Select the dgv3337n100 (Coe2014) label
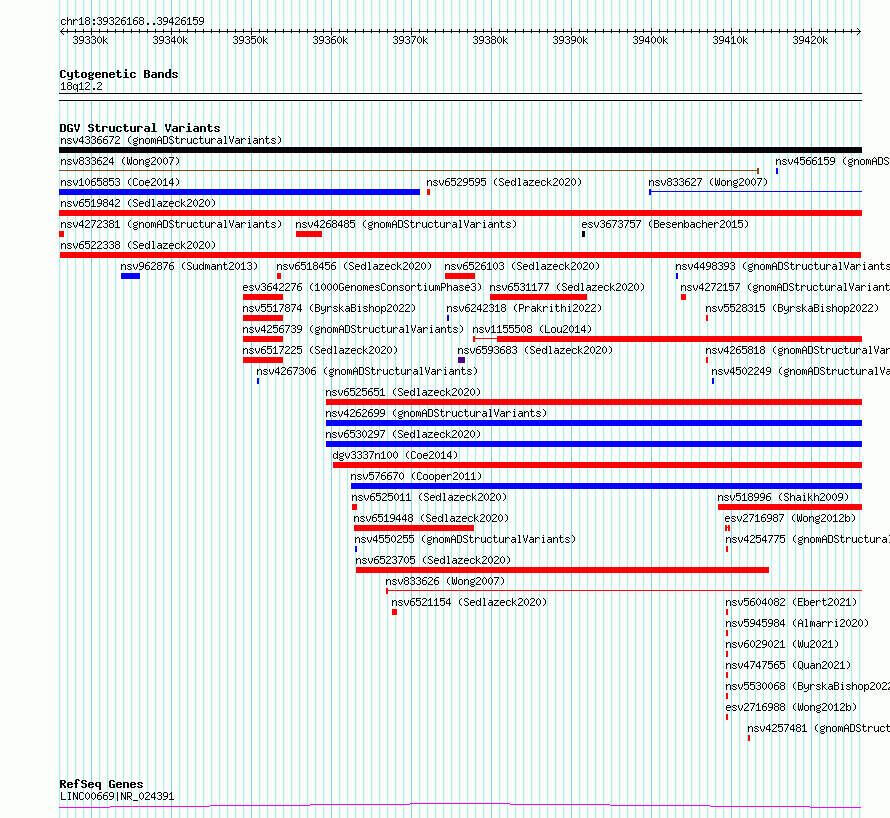Screen dimensions: 890x818 point(395,455)
